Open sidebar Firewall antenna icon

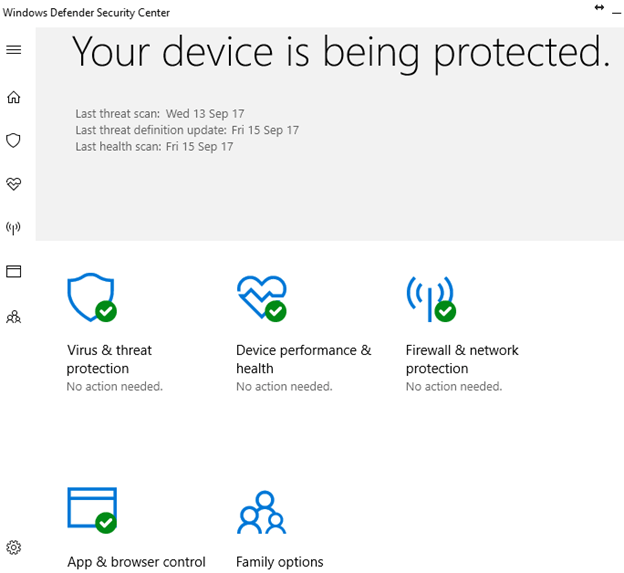14,228
